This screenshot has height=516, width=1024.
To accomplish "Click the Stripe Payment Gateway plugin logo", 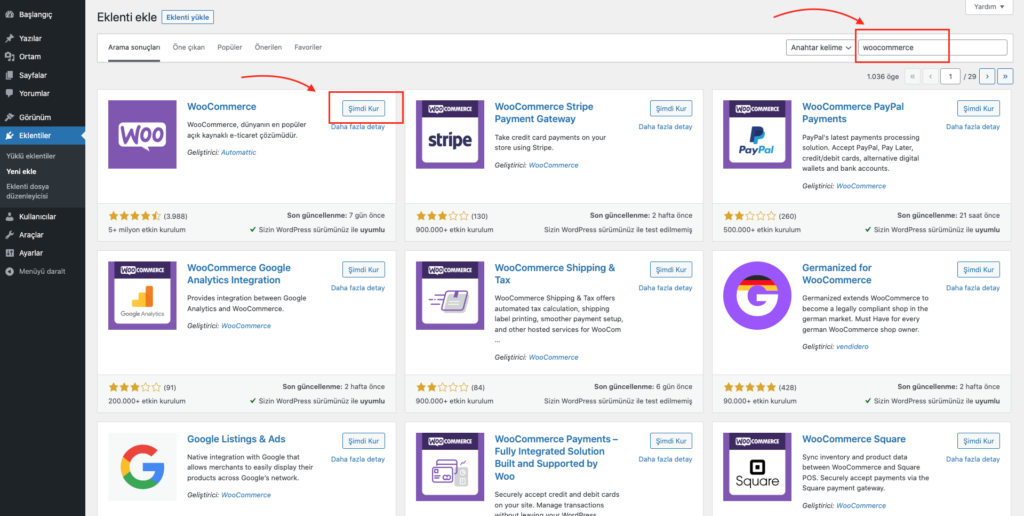I will [x=450, y=135].
